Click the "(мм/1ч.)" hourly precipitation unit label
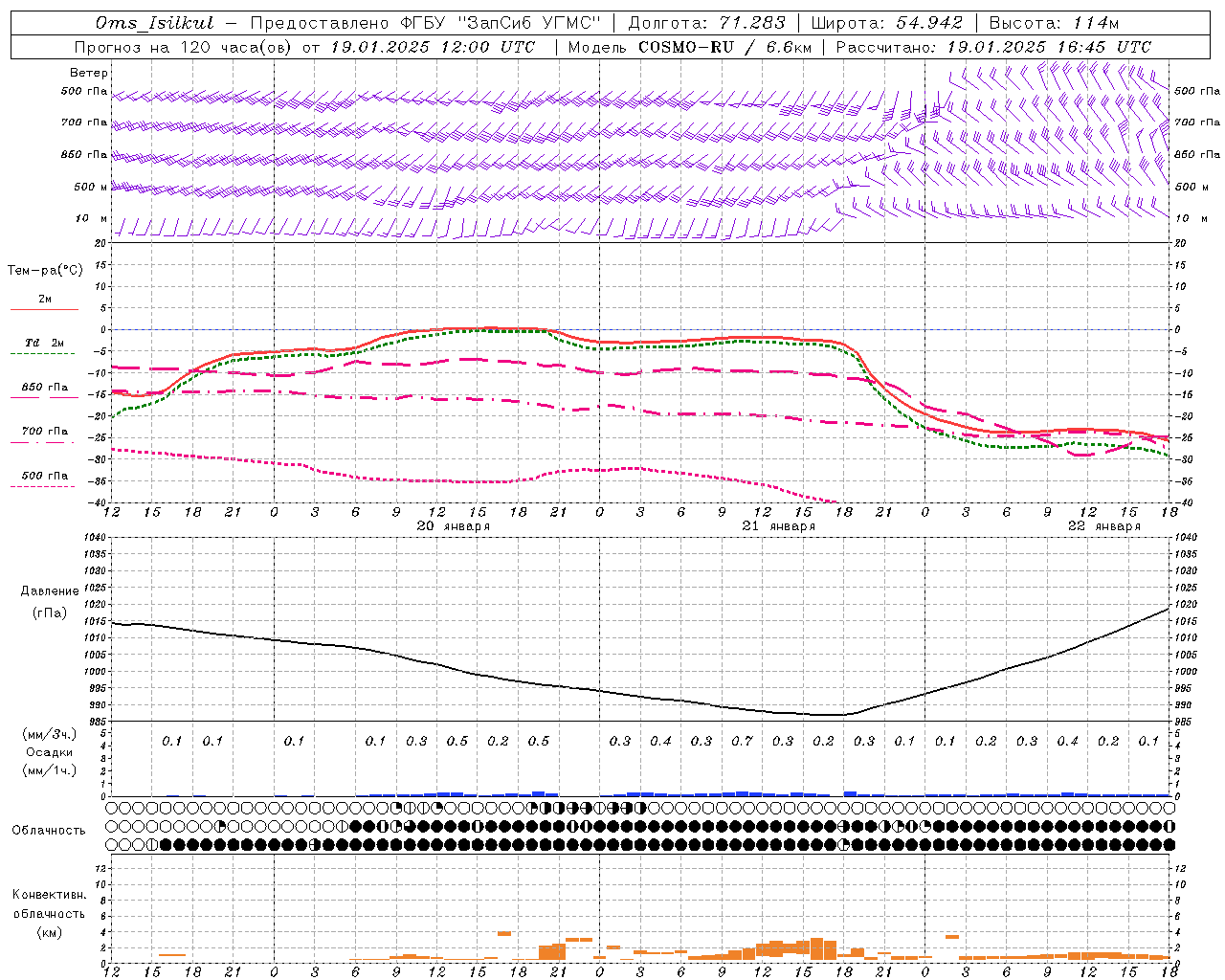 click(49, 770)
